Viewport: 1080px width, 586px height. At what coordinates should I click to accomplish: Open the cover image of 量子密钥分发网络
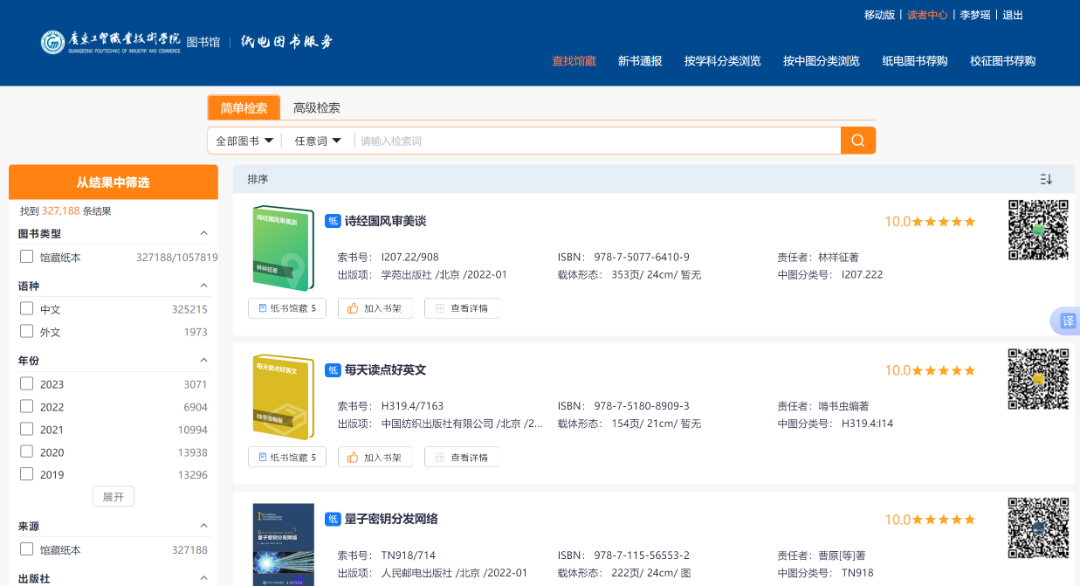(x=283, y=545)
